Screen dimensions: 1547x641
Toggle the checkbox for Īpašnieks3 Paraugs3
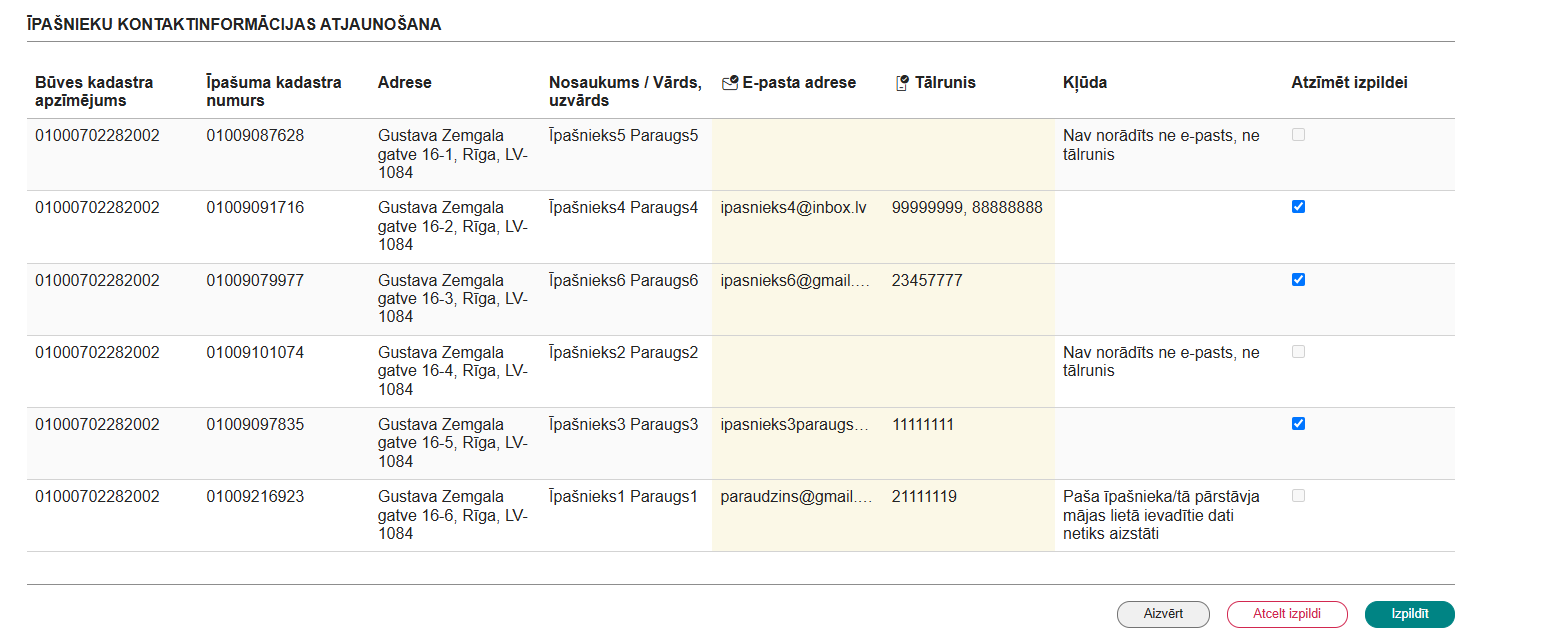pyautogui.click(x=1298, y=424)
